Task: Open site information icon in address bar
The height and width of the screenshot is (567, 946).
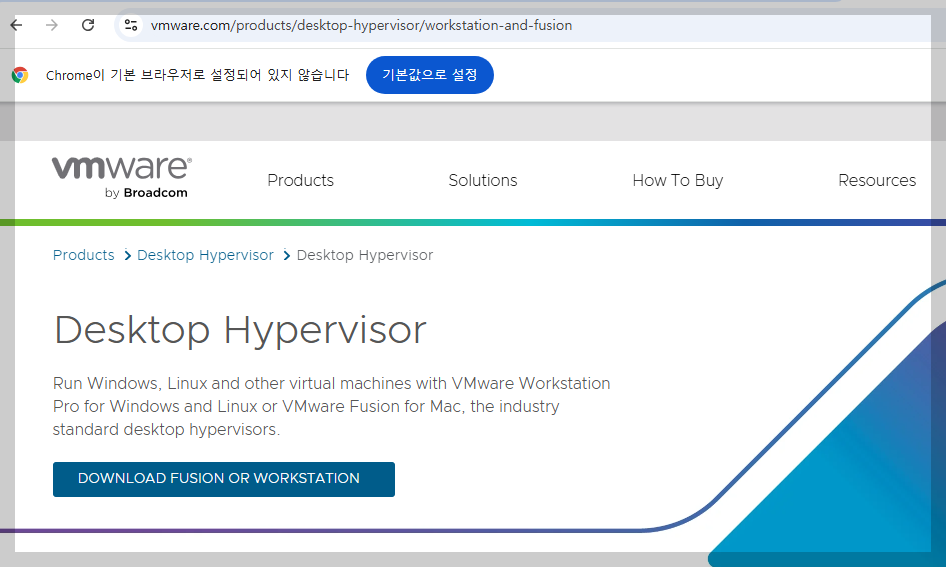Action: pos(131,25)
